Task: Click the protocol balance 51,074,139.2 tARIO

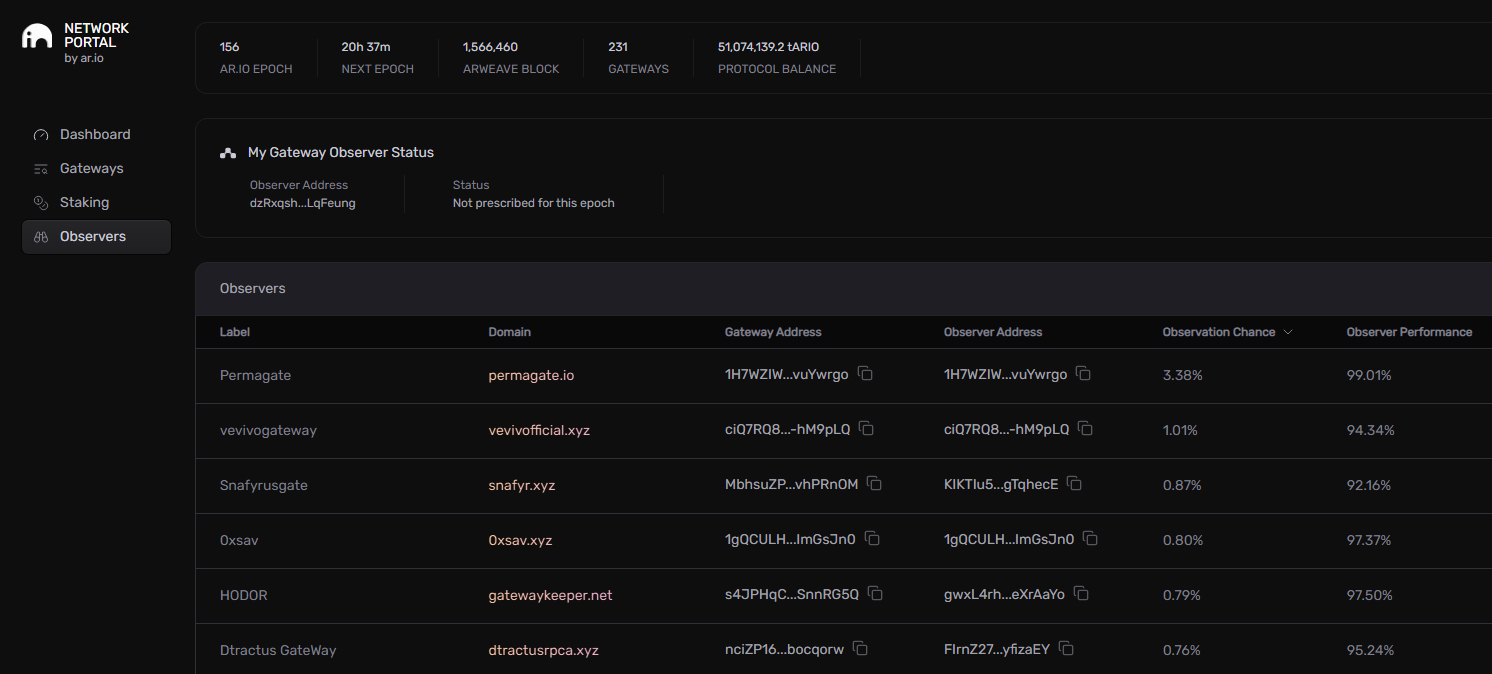Action: click(769, 47)
